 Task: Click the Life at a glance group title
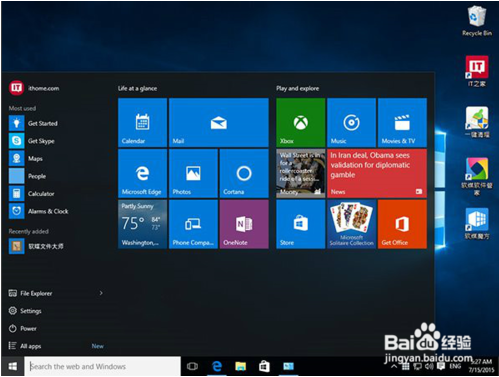pyautogui.click(x=137, y=88)
